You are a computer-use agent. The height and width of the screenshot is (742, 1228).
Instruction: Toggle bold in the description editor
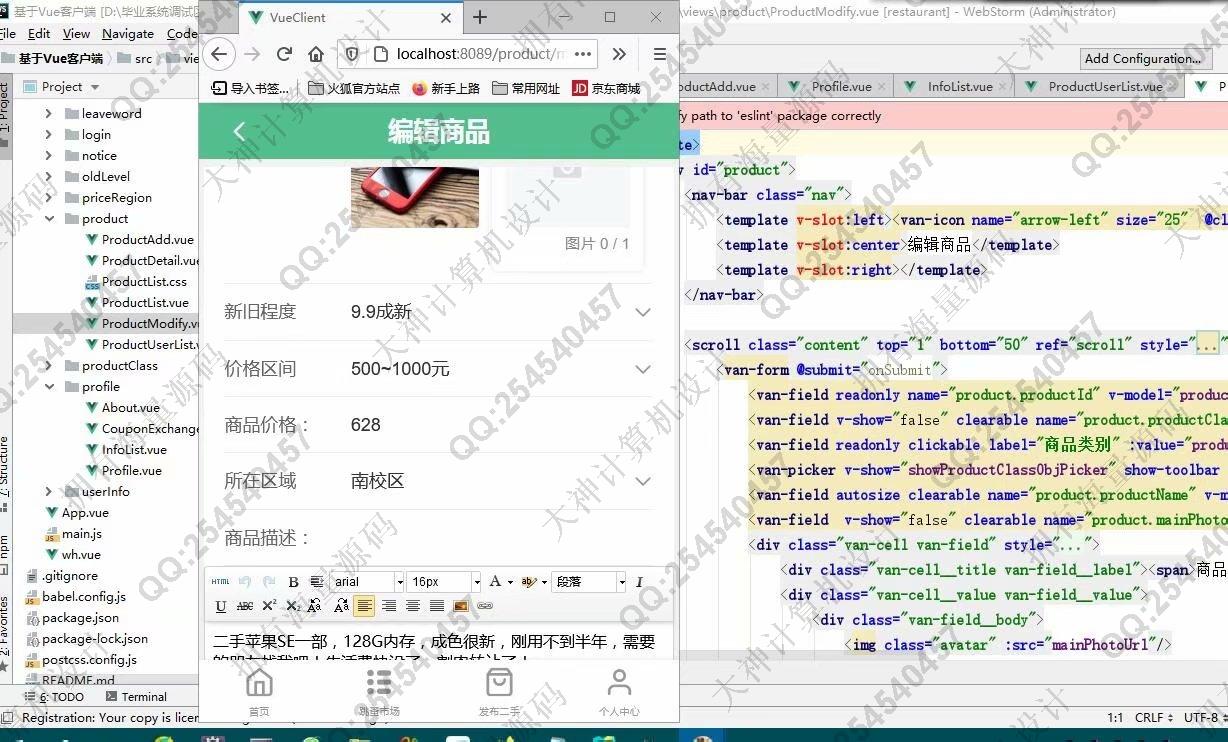click(x=293, y=582)
